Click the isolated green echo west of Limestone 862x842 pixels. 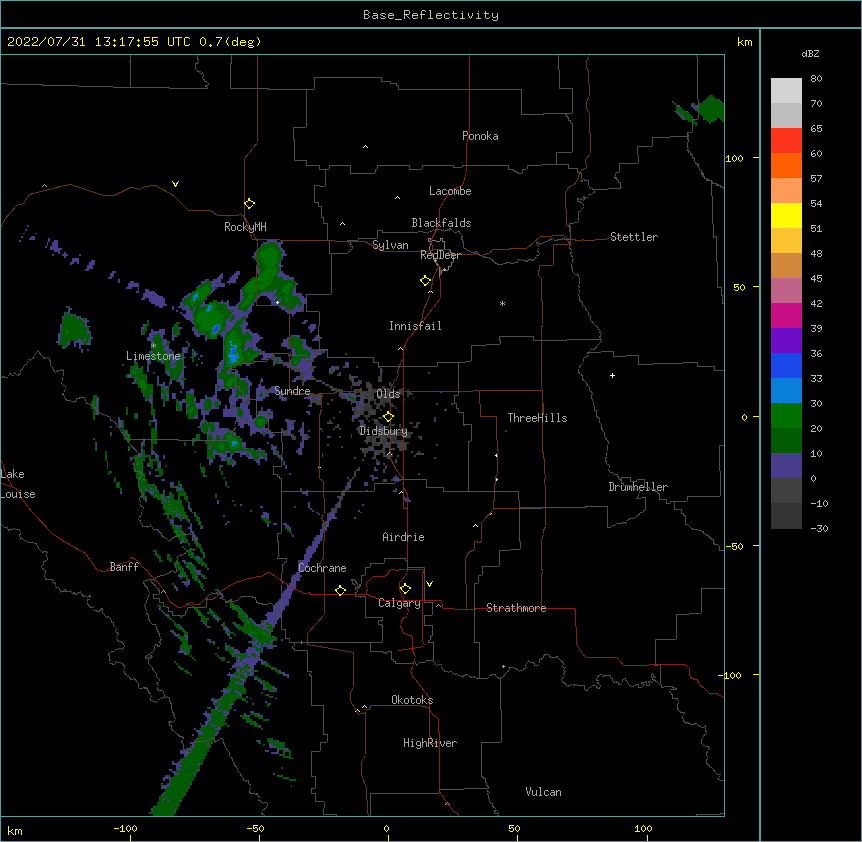(74, 330)
